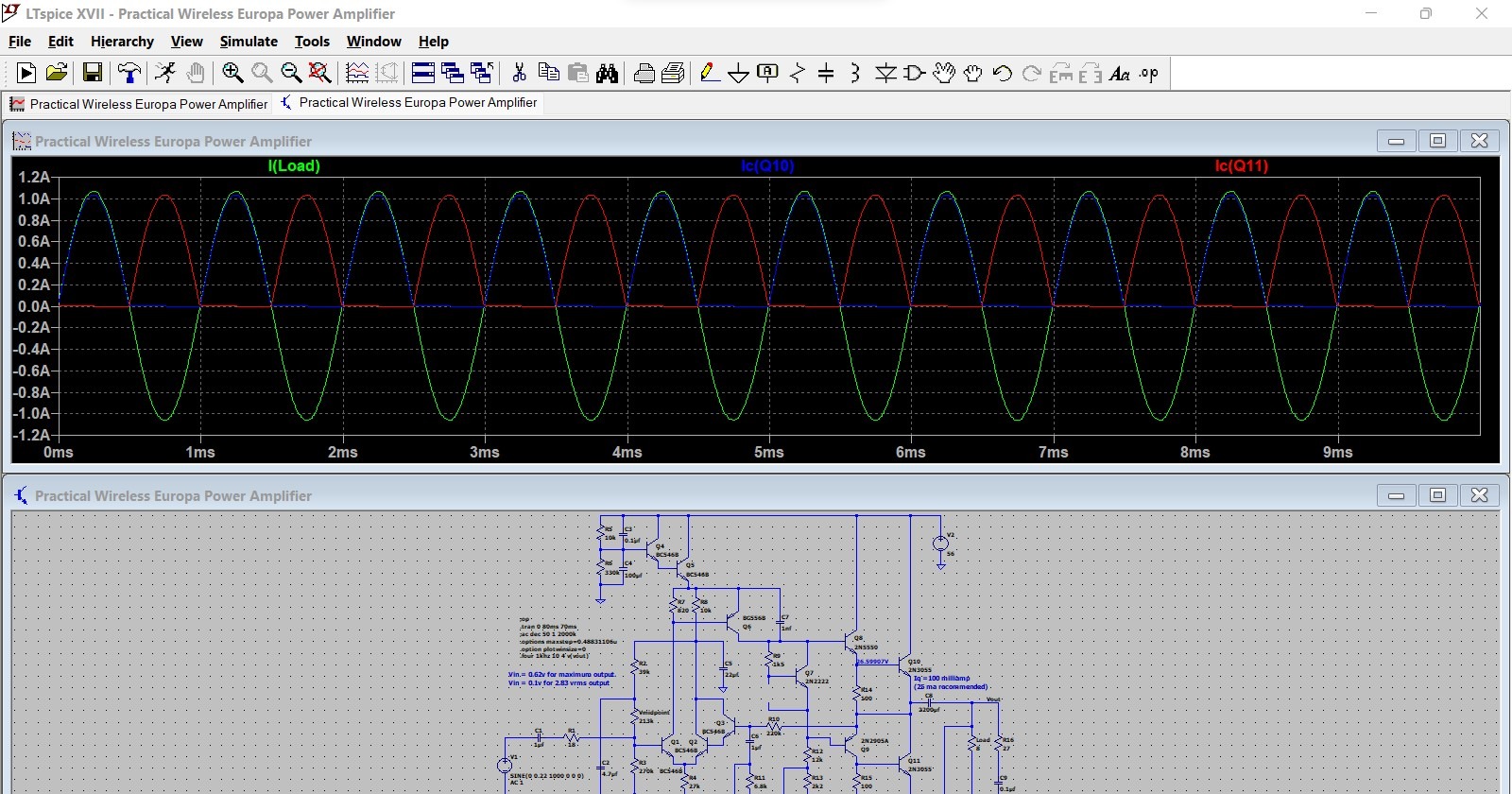This screenshot has height=794, width=1512.
Task: Click the V2 voltage source in schematic
Action: coord(941,544)
